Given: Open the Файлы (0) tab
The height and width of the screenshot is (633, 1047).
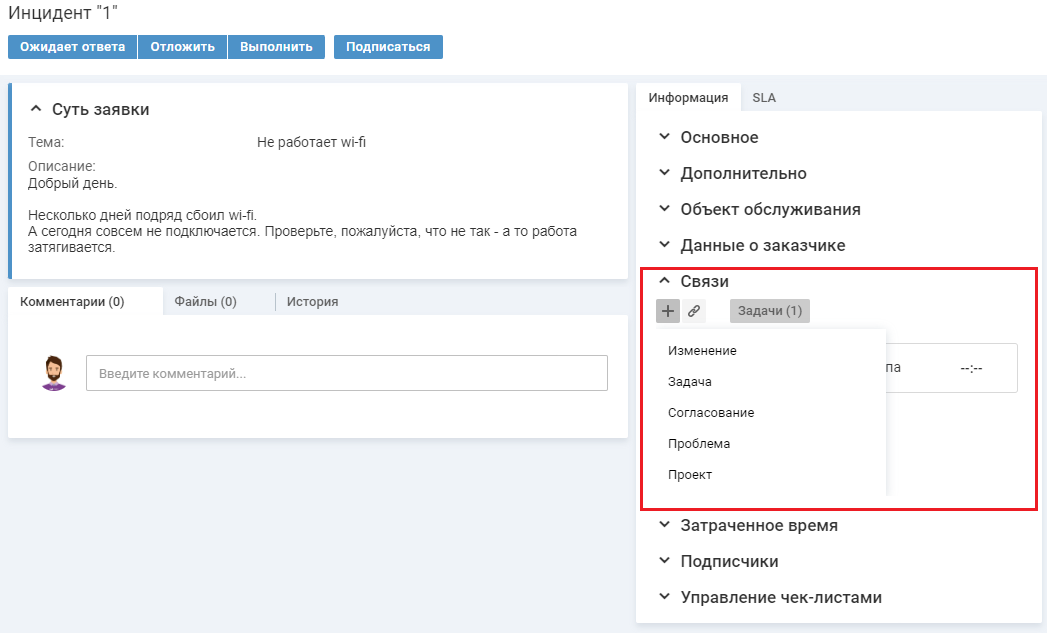Looking at the screenshot, I should pyautogui.click(x=205, y=301).
